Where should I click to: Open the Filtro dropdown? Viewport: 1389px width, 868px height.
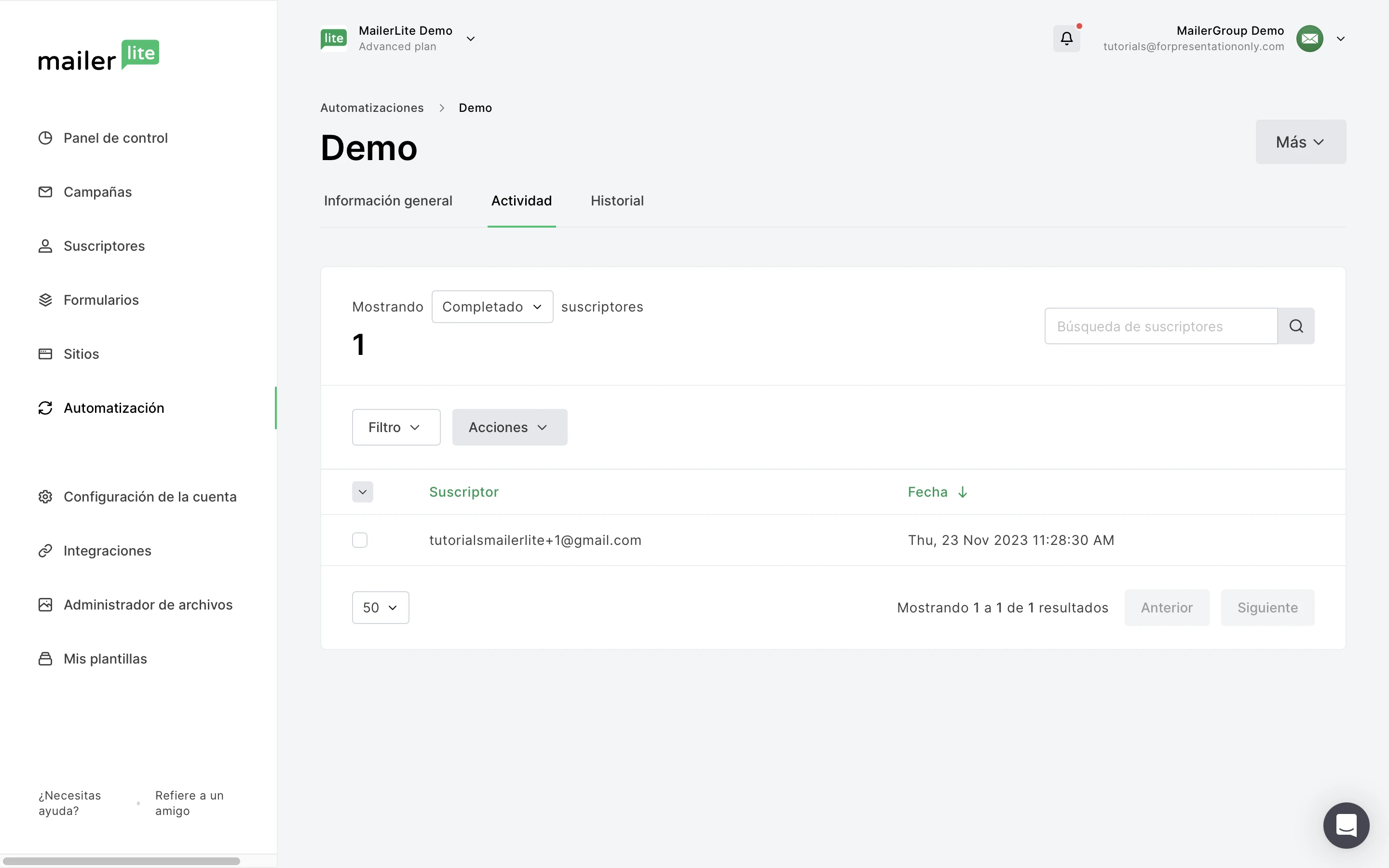[x=395, y=427]
